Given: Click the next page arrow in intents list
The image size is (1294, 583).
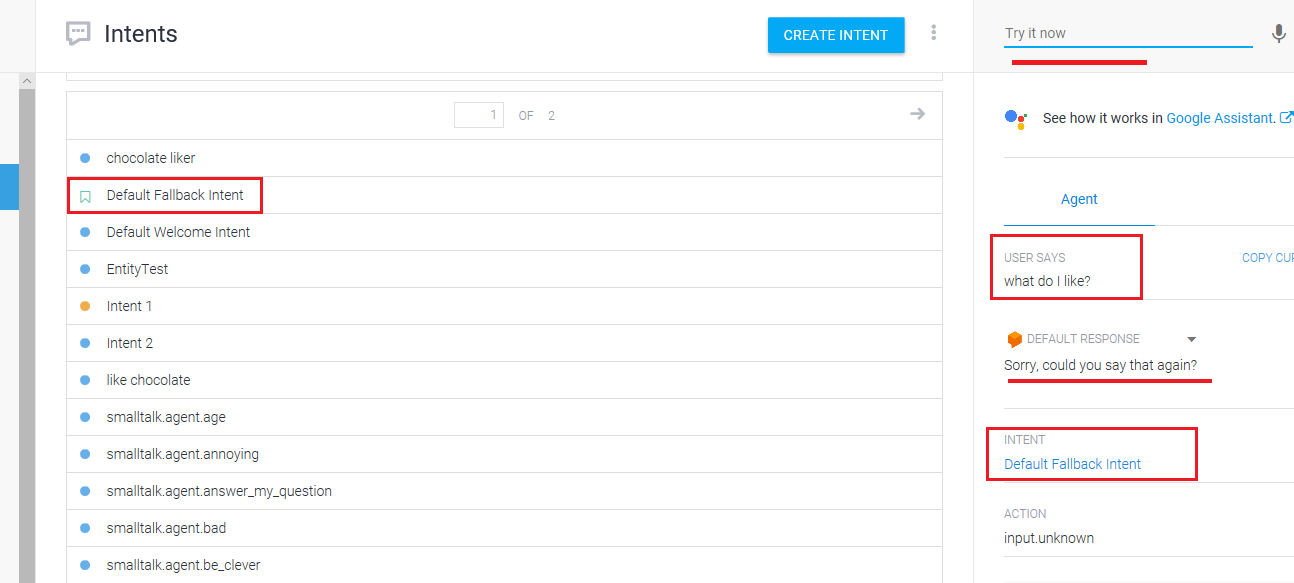Looking at the screenshot, I should tap(917, 114).
